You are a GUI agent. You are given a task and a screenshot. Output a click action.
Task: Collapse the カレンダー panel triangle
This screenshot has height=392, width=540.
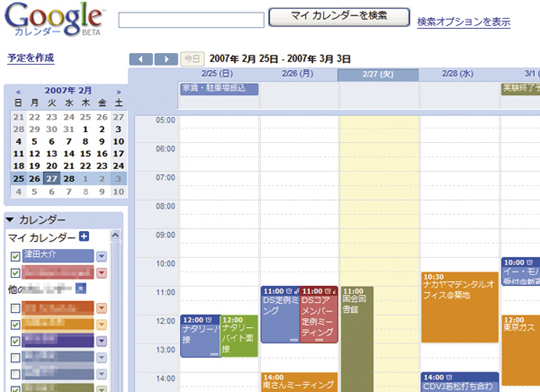tap(10, 219)
